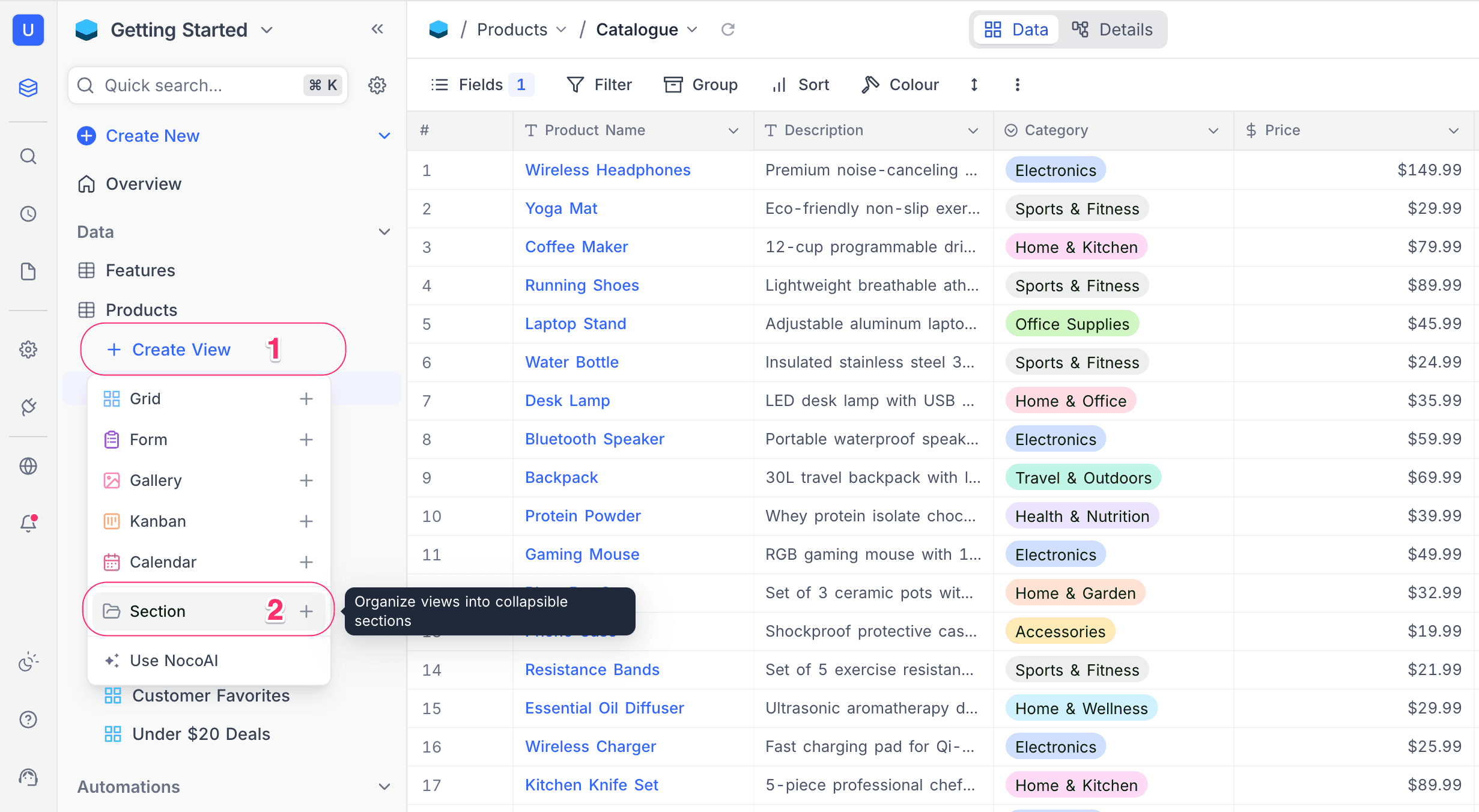Collapse the Data section in sidebar

click(384, 232)
